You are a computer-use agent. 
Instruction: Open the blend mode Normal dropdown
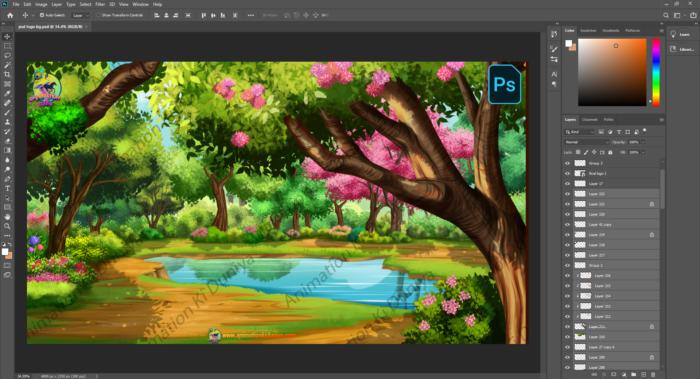coord(586,142)
